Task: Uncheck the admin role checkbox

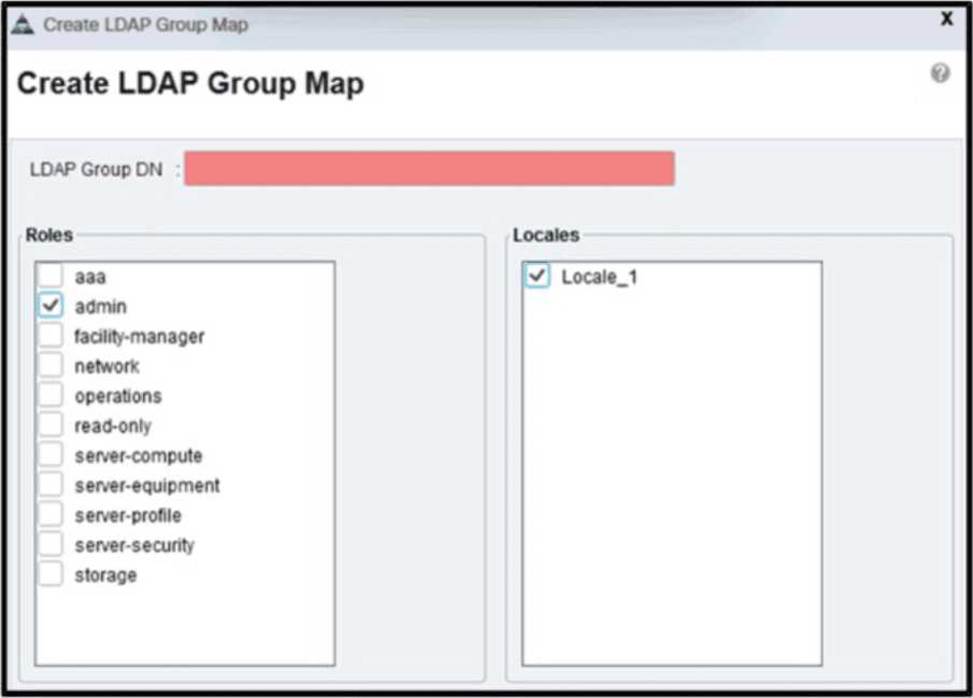Action: tap(51, 306)
